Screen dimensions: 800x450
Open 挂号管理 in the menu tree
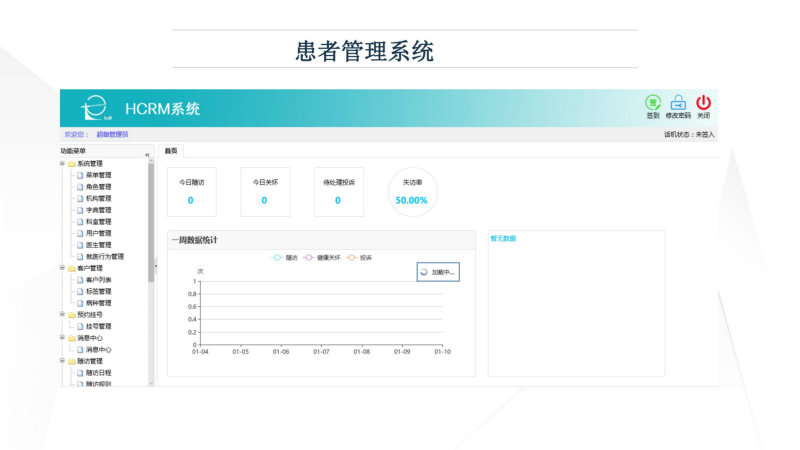click(98, 326)
